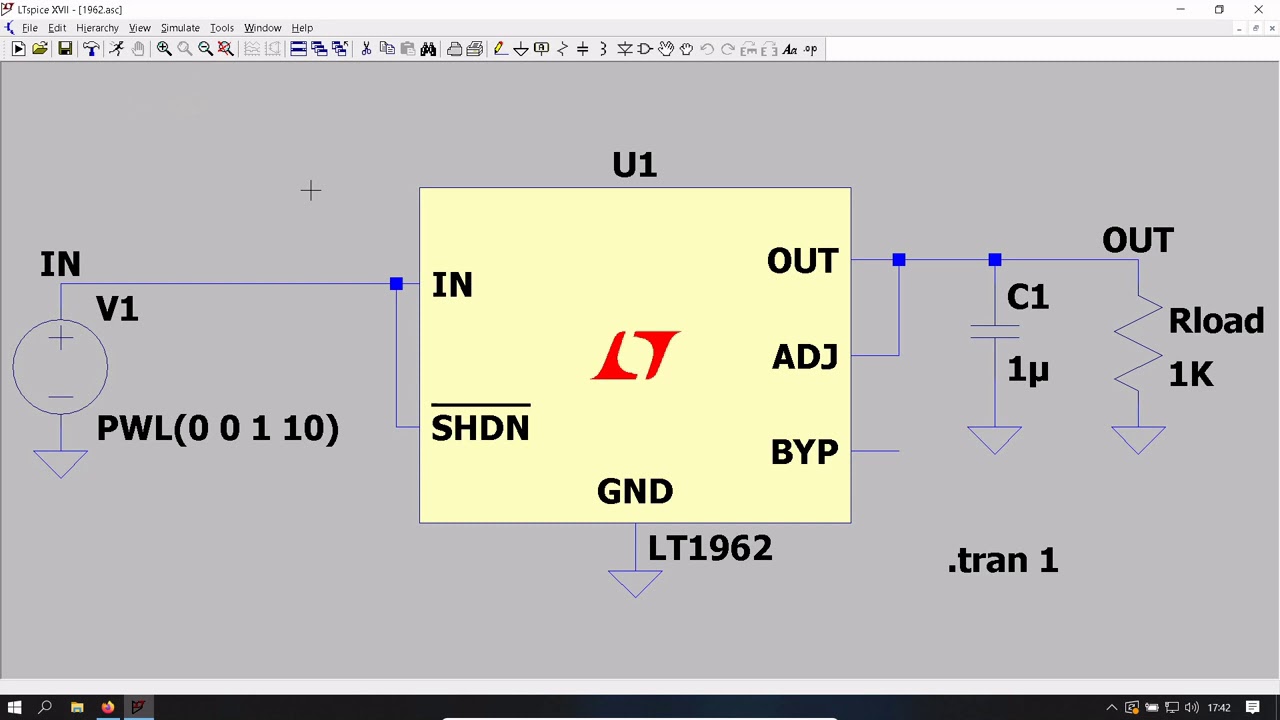
Task: Click the Redo arrow icon
Action: [728, 49]
